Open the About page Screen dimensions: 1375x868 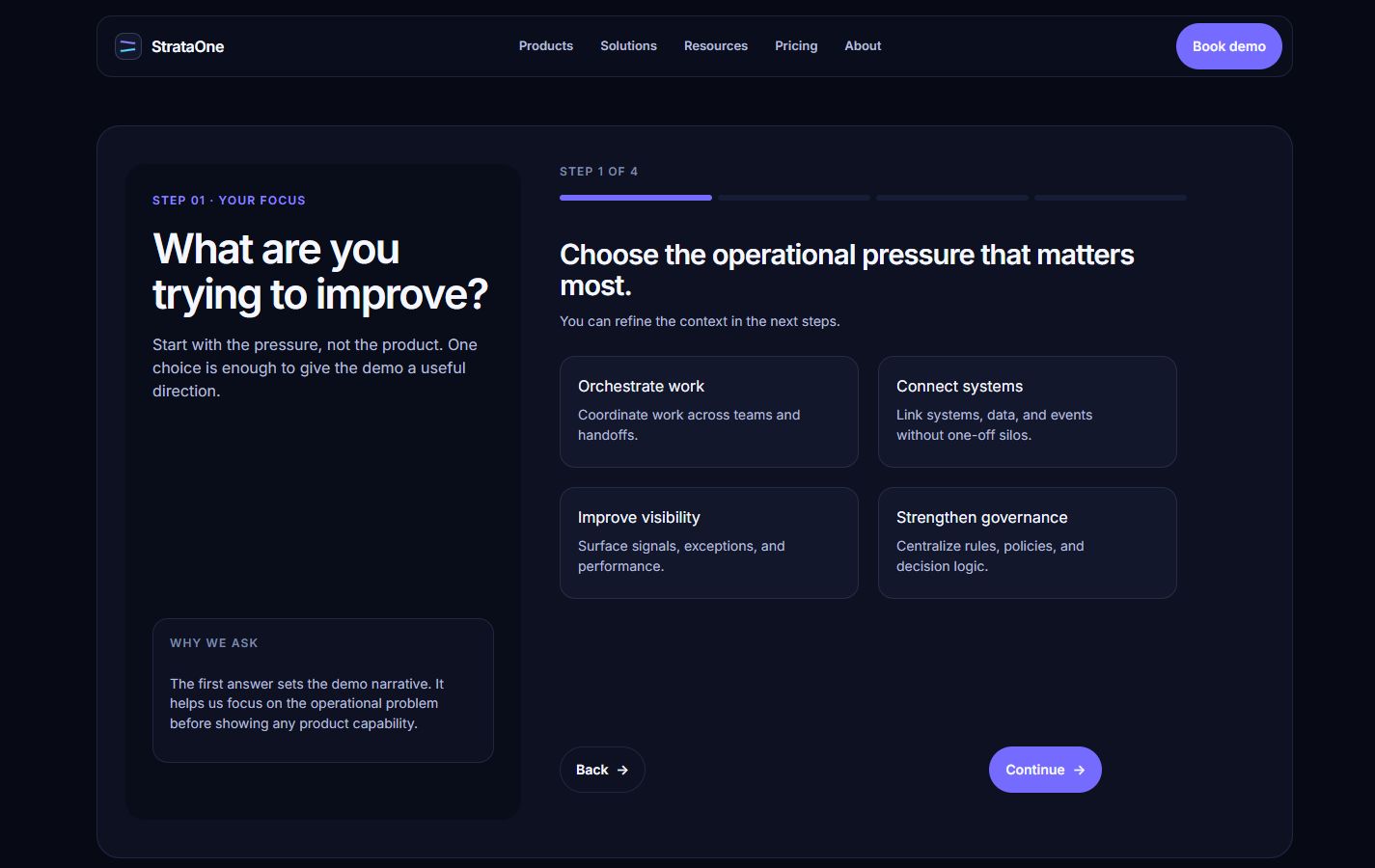click(863, 45)
